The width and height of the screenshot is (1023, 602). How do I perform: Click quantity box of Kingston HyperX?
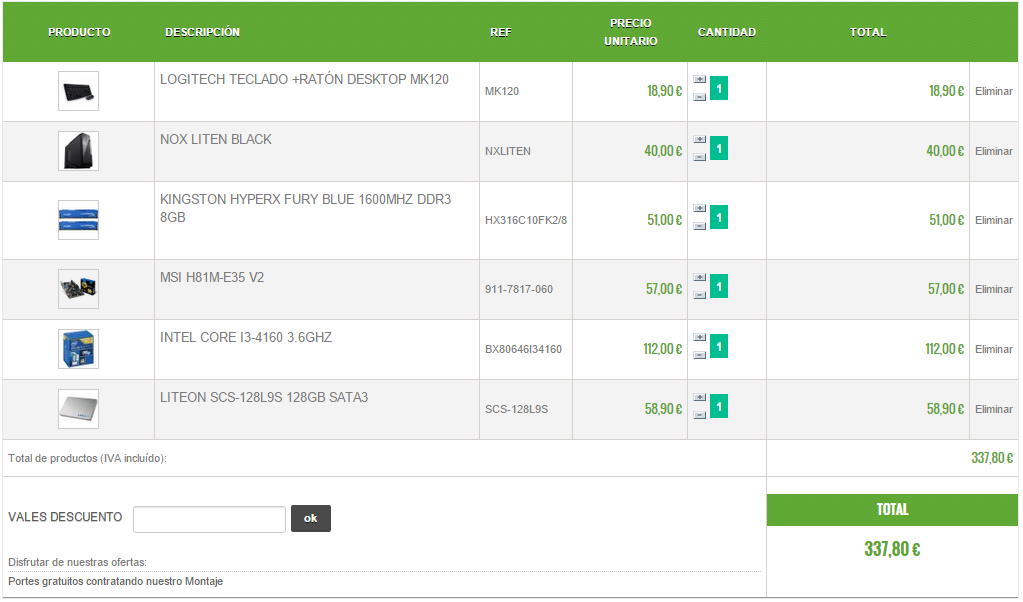pyautogui.click(x=719, y=217)
